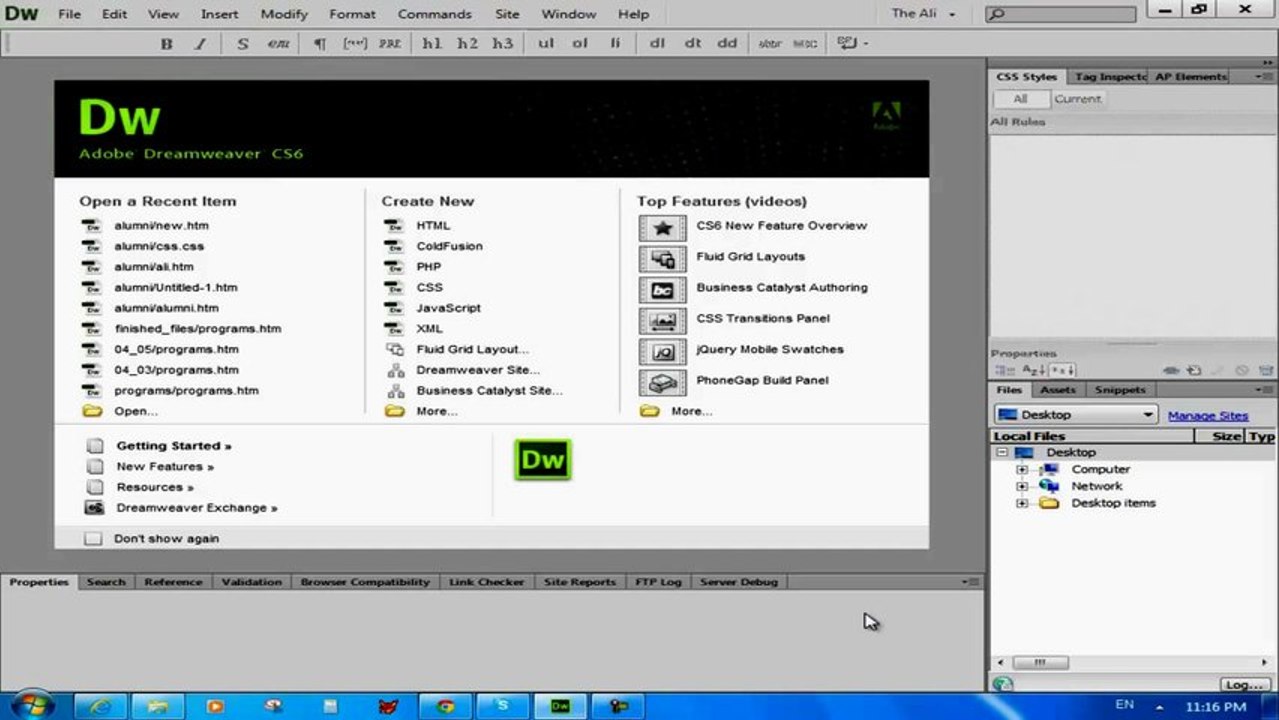1279x720 pixels.
Task: Insert Abbreviation (abbr) tag
Action: coord(769,44)
